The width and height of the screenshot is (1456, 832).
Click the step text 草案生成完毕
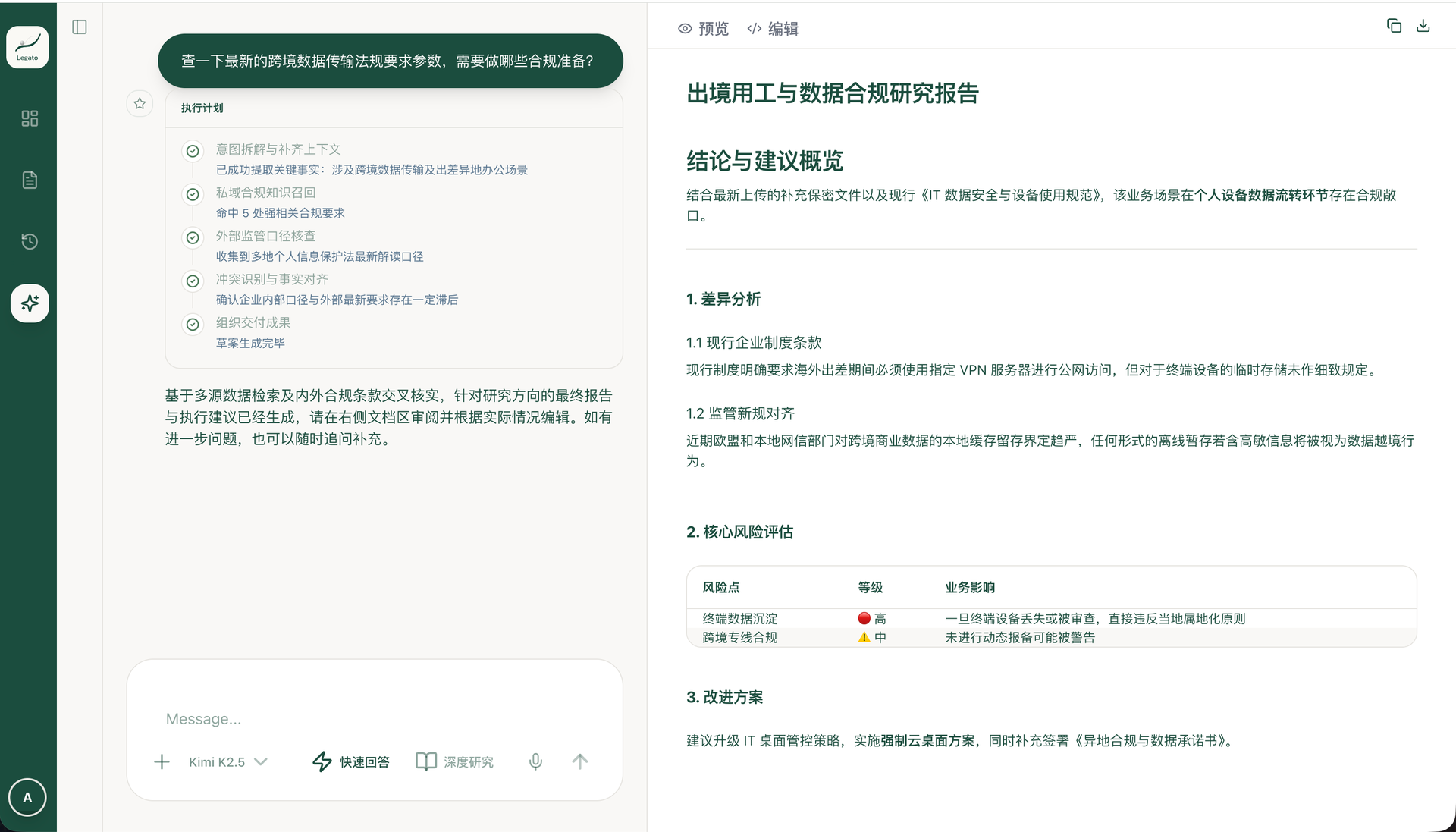[250, 343]
